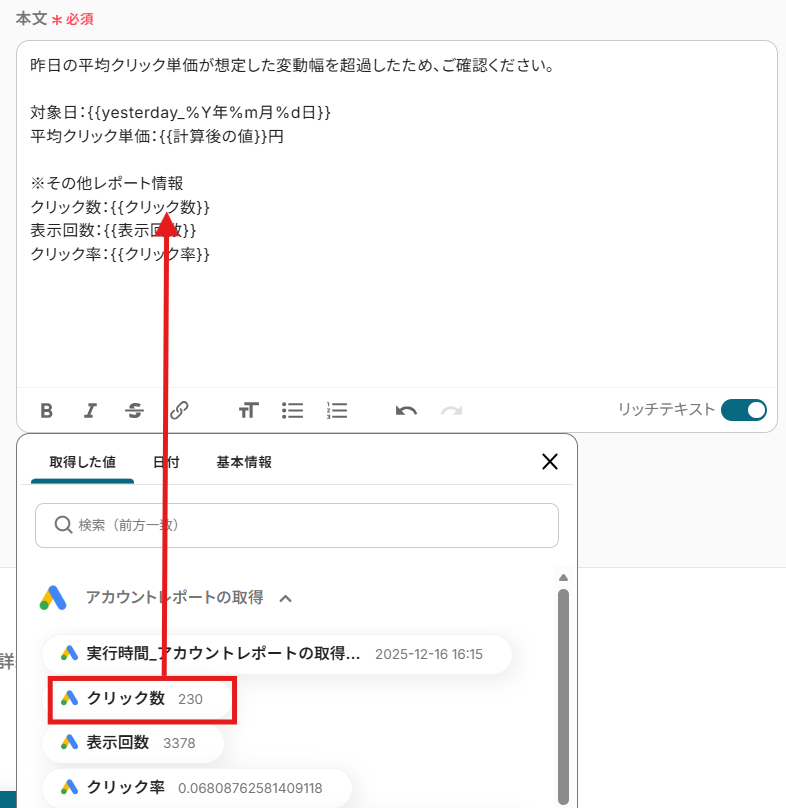
Task: Apply italic formatting in the editor toolbar
Action: pos(90,411)
